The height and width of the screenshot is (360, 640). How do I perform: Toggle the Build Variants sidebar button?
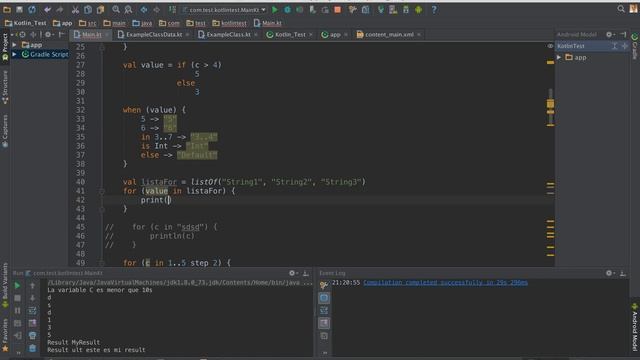[x=5, y=285]
